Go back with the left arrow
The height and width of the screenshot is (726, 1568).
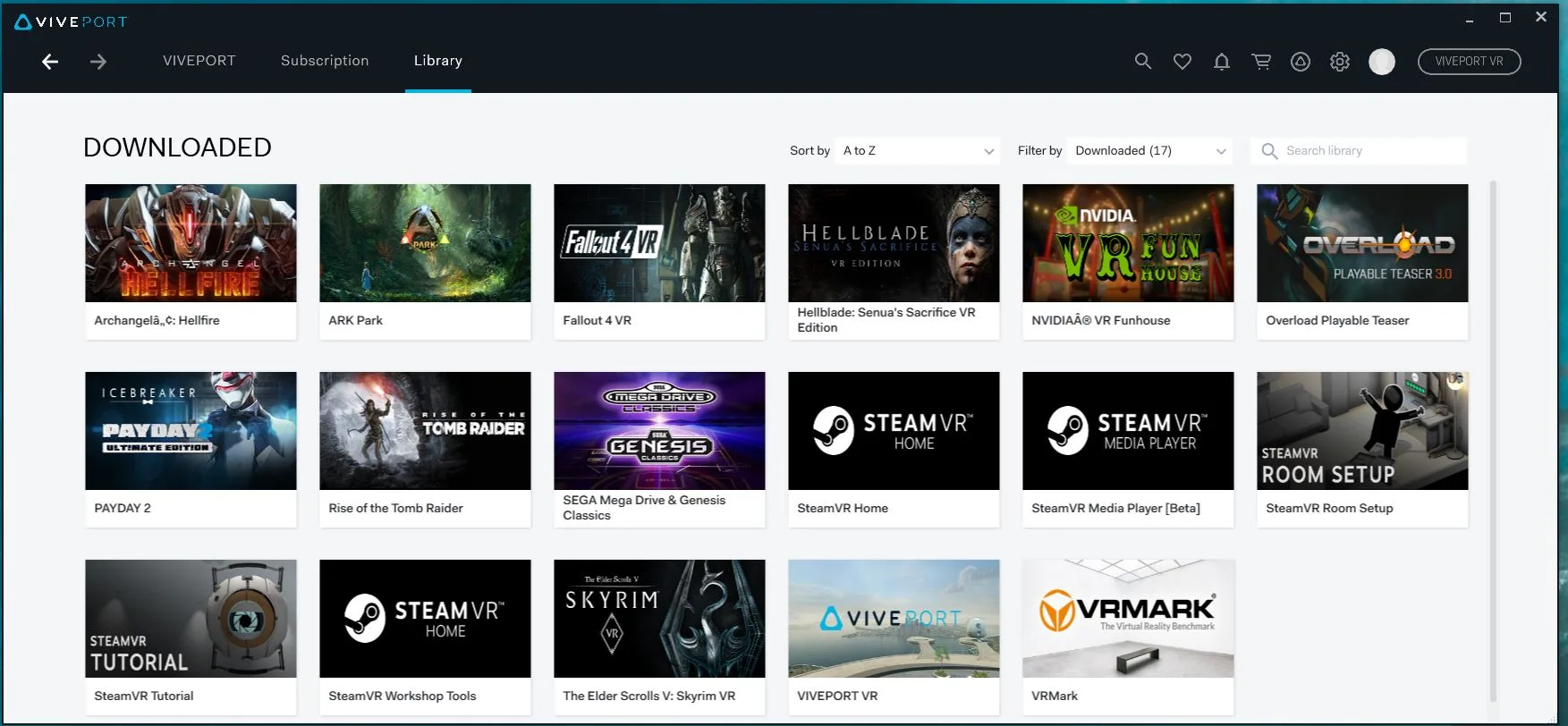[x=50, y=61]
